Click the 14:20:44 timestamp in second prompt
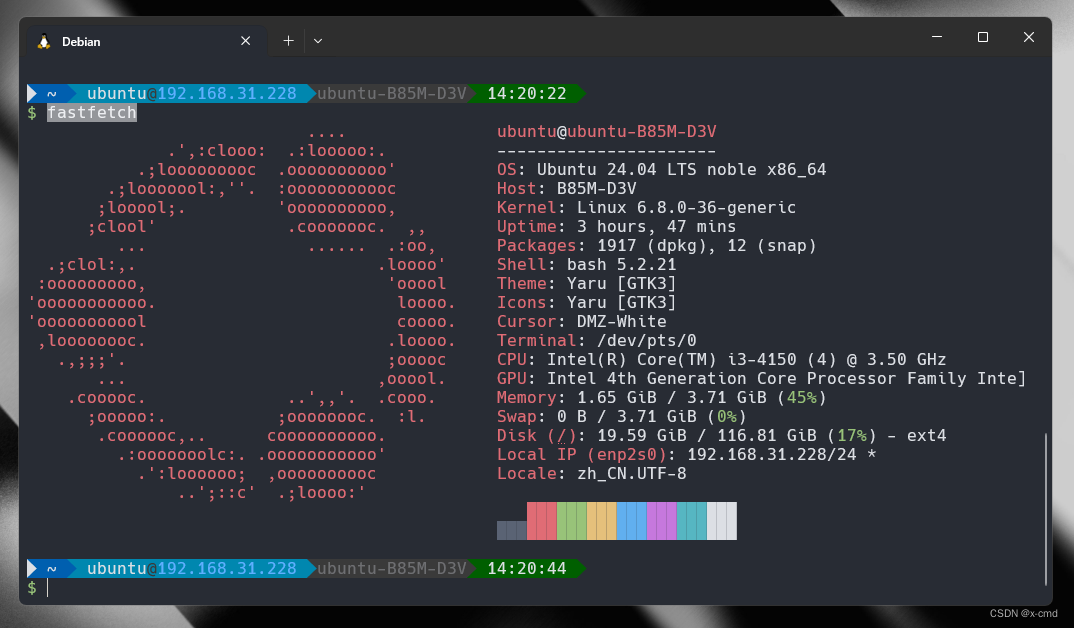The height and width of the screenshot is (628, 1074). tap(527, 568)
